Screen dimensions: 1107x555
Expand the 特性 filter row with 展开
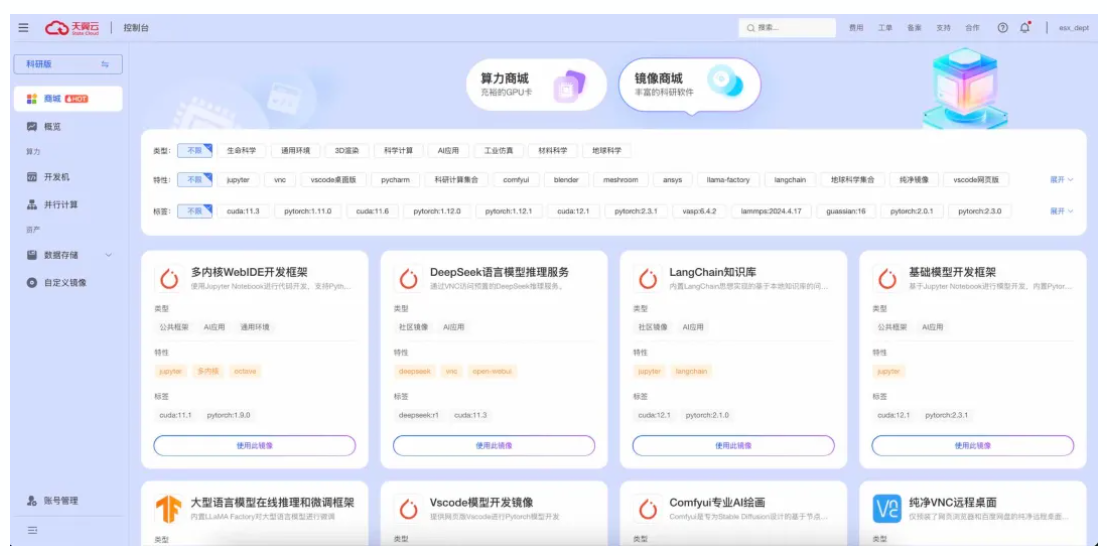(1061, 180)
